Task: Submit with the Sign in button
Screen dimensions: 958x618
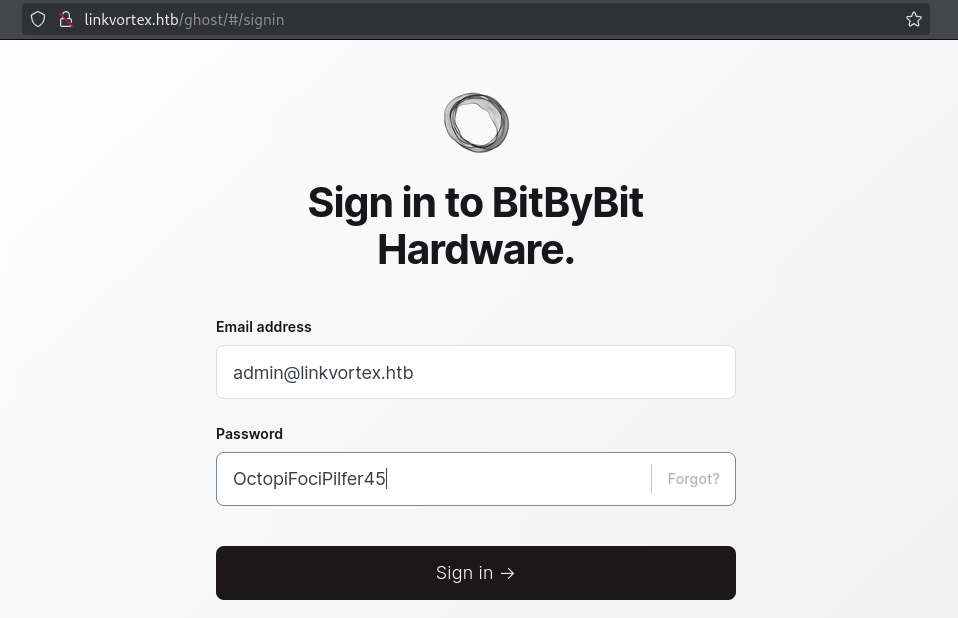Action: tap(475, 573)
